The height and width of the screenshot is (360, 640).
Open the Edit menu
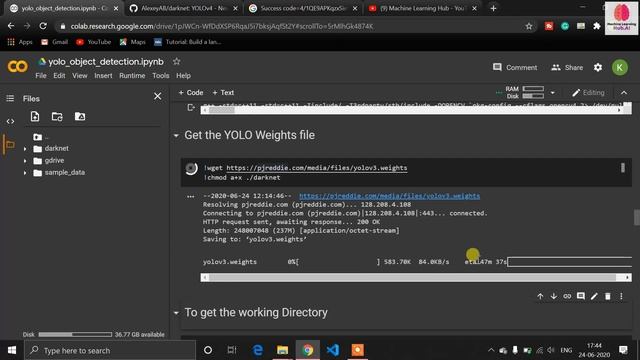(x=59, y=76)
